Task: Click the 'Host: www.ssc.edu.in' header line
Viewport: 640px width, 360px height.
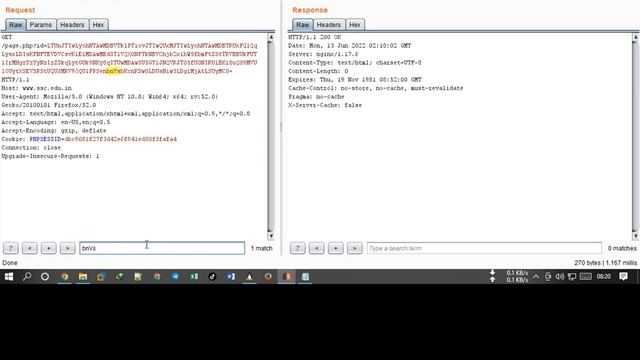Action: [36, 88]
